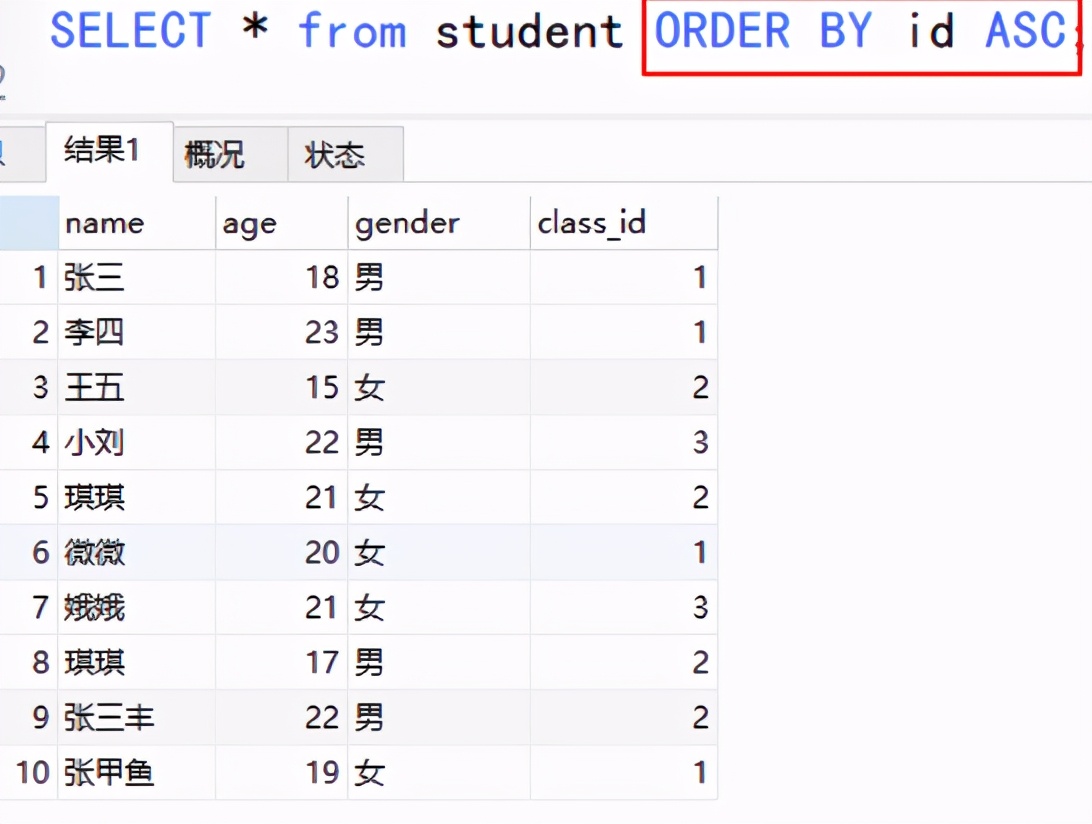Select id cell 1 in 张三 row
The image size is (1092, 824).
(x=29, y=277)
